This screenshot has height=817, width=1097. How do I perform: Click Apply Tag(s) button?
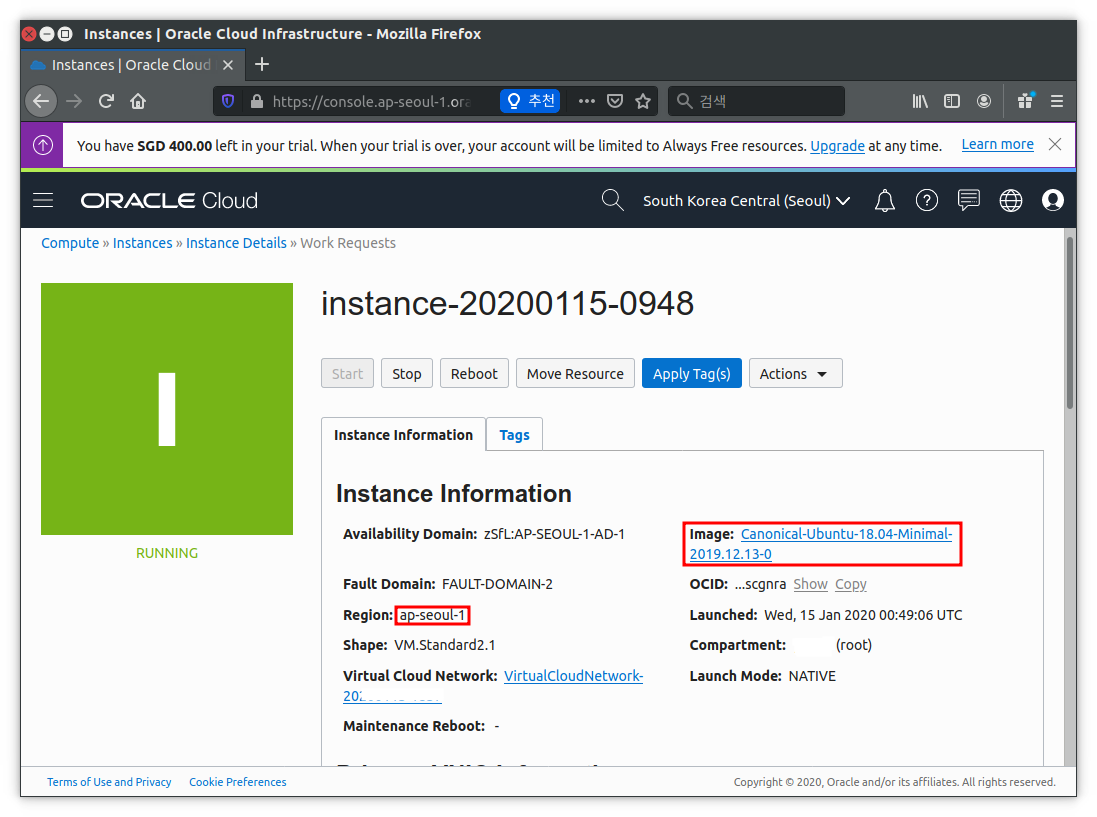[691, 374]
